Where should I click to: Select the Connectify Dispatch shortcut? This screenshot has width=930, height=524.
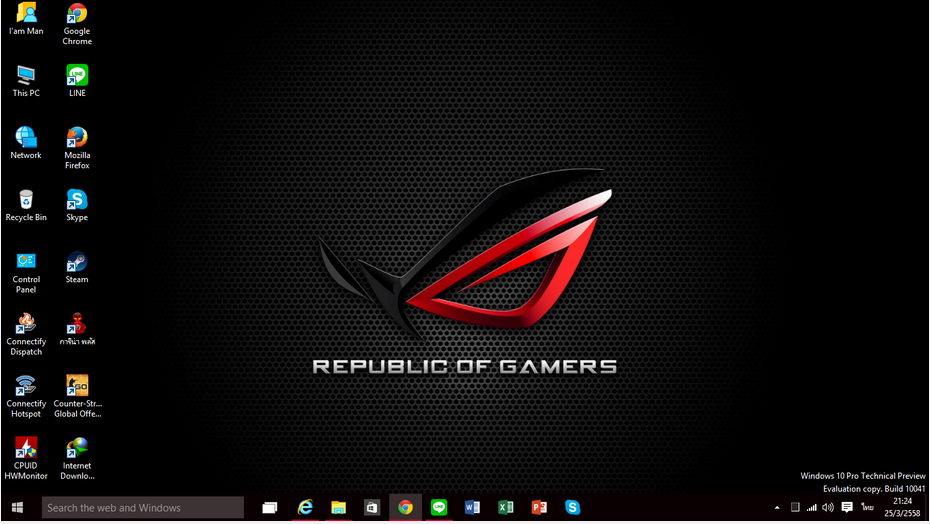point(26,335)
